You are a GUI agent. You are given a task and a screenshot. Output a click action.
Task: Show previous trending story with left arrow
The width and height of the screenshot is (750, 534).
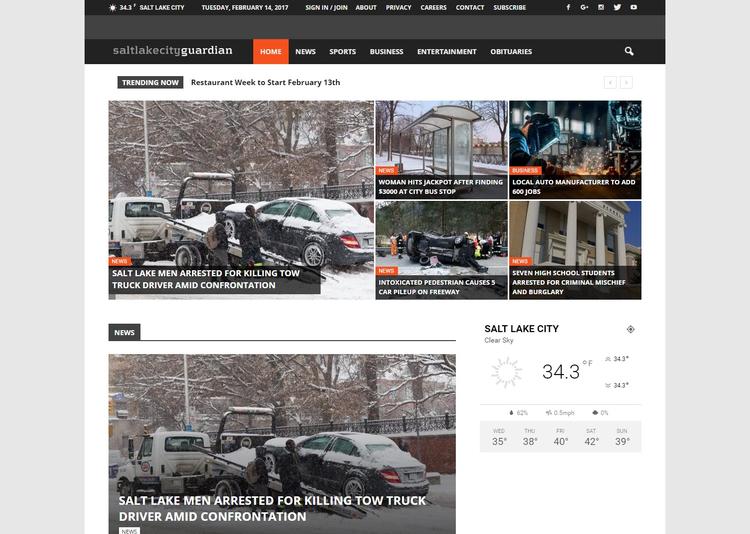pyautogui.click(x=610, y=82)
